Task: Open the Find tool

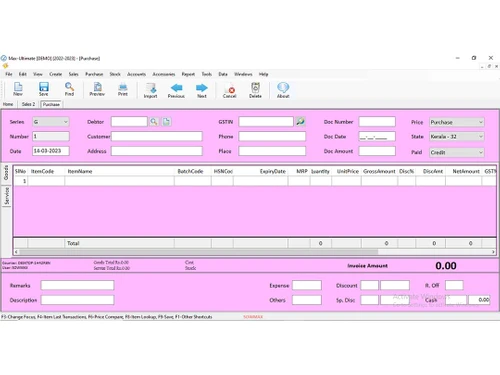Action: pos(69,89)
